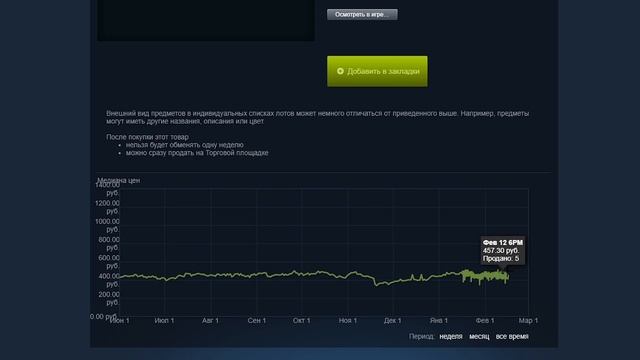Click the 'Окт 1' axis label

(x=302, y=320)
